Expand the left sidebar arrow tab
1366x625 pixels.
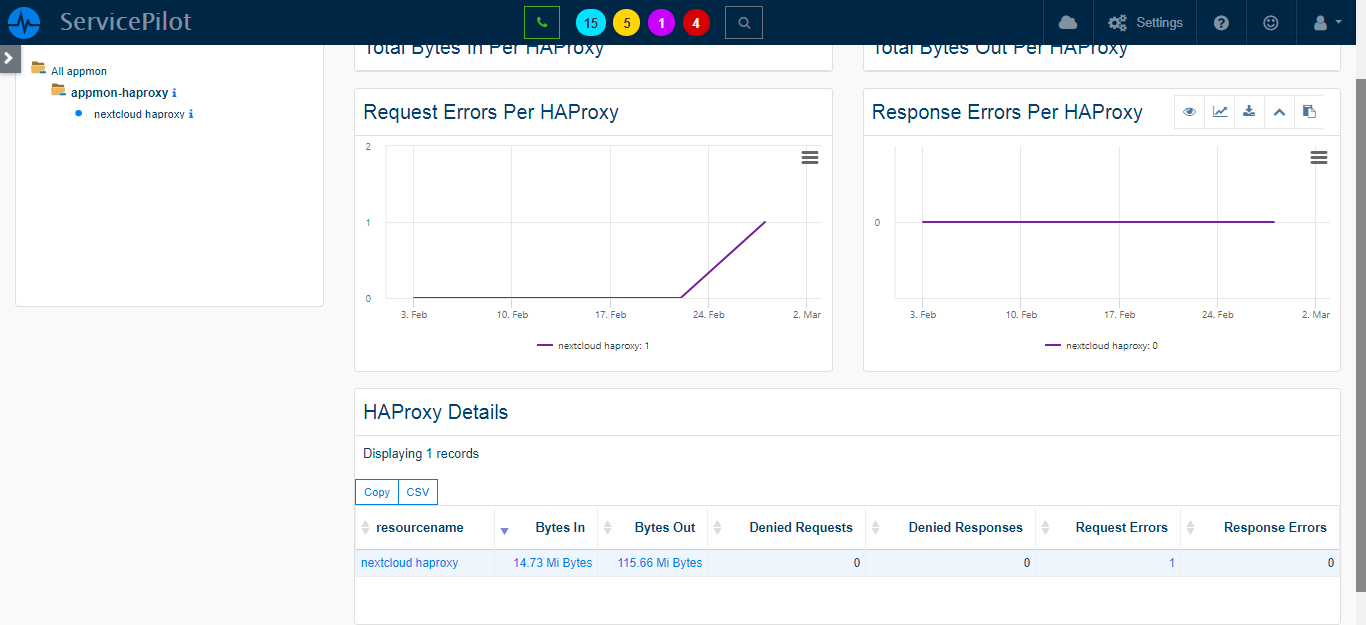click(9, 58)
